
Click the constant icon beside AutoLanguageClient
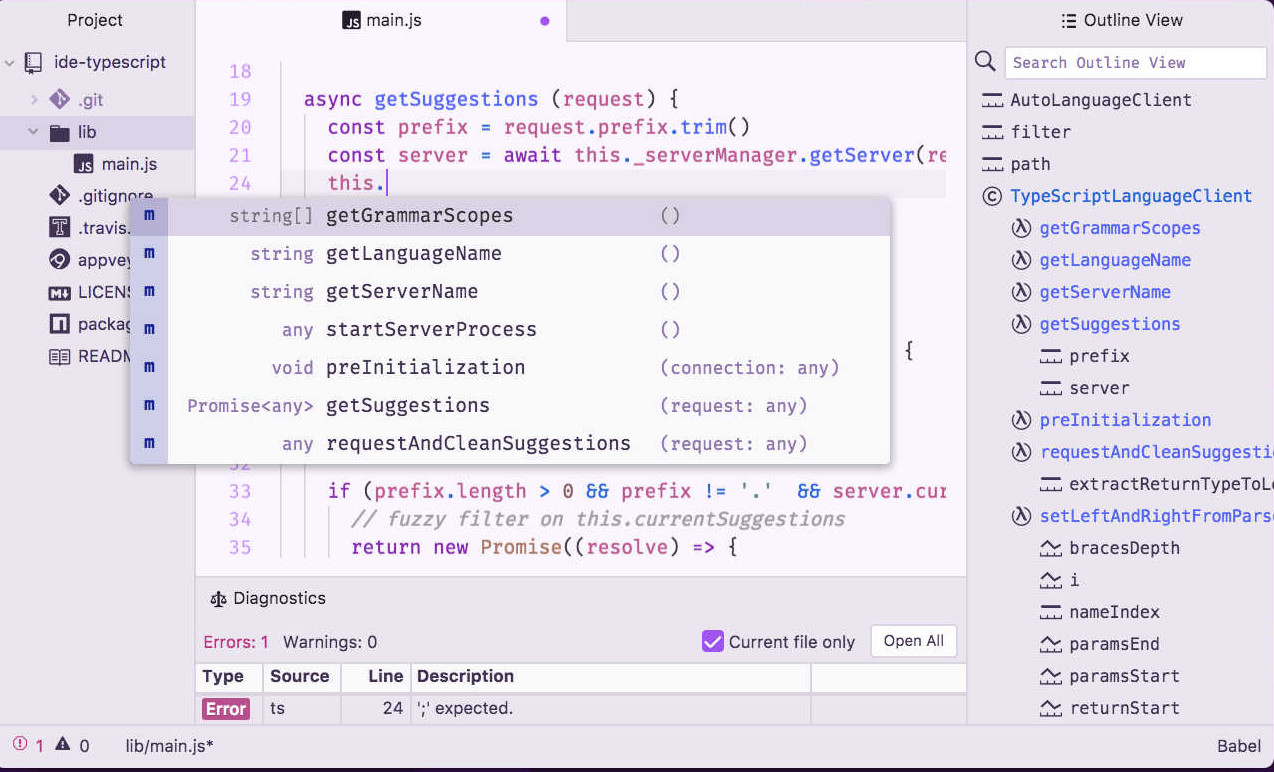point(992,100)
